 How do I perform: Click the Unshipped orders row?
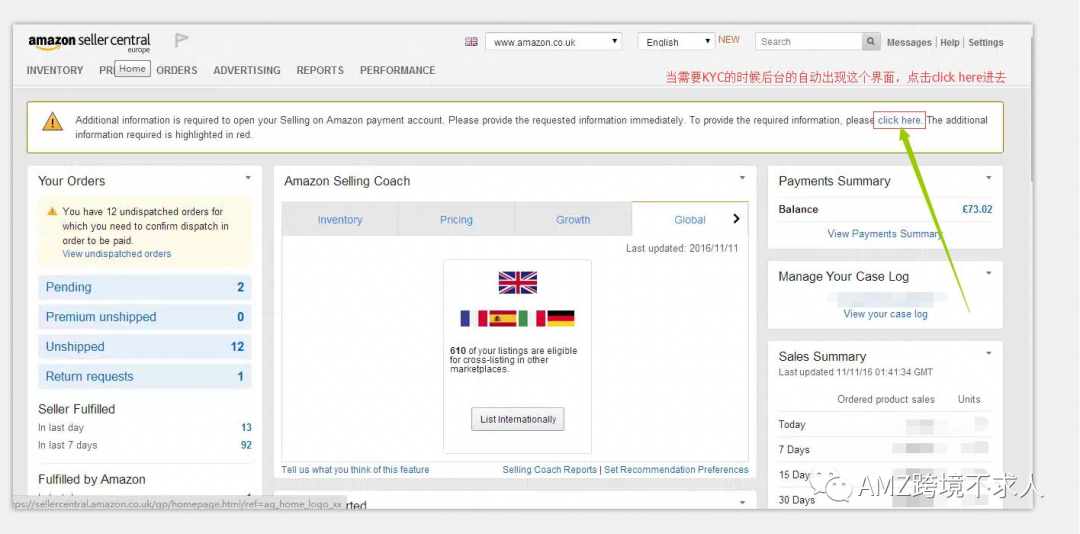145,347
